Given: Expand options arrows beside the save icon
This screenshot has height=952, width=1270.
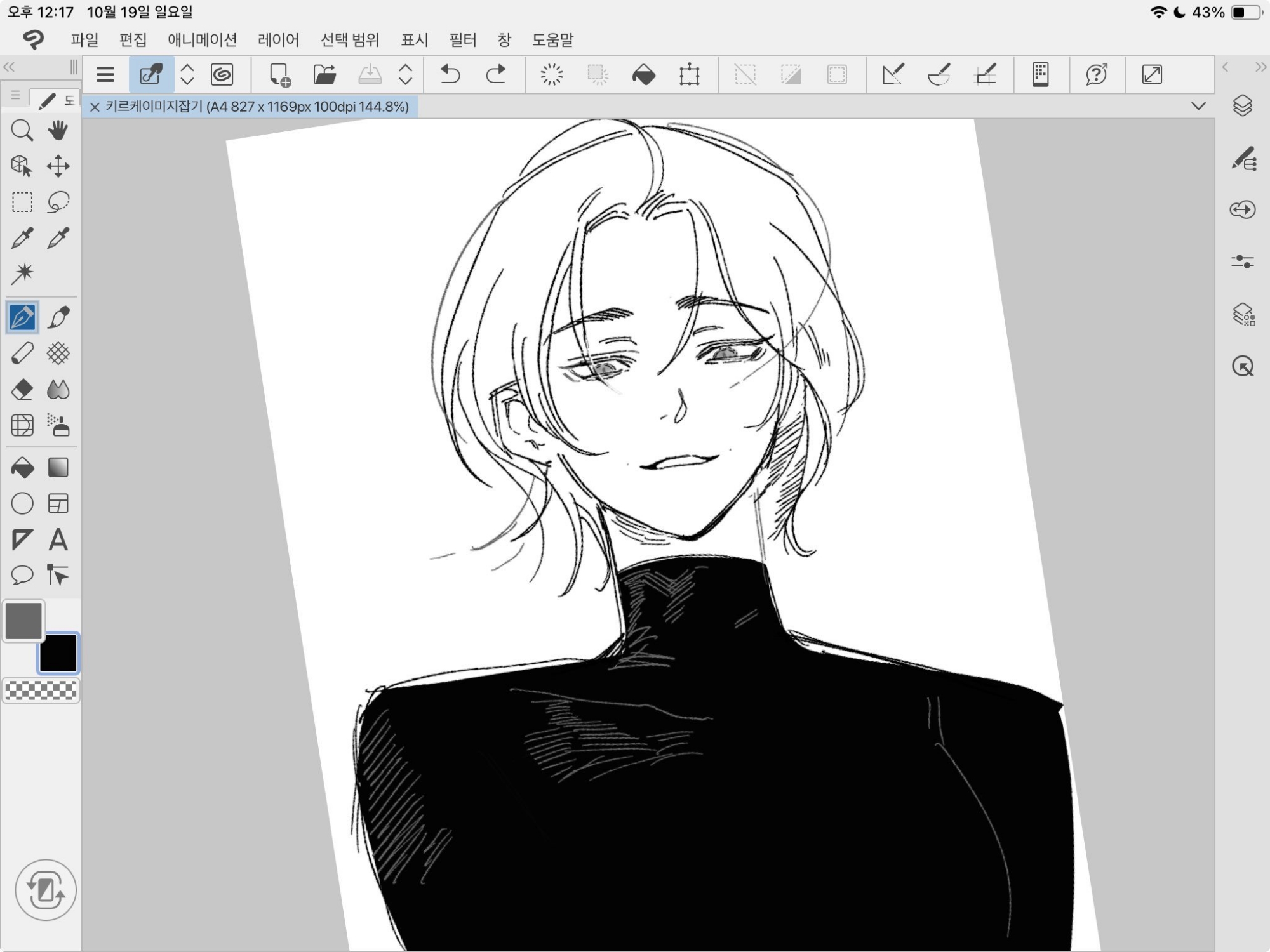Looking at the screenshot, I should coord(405,74).
